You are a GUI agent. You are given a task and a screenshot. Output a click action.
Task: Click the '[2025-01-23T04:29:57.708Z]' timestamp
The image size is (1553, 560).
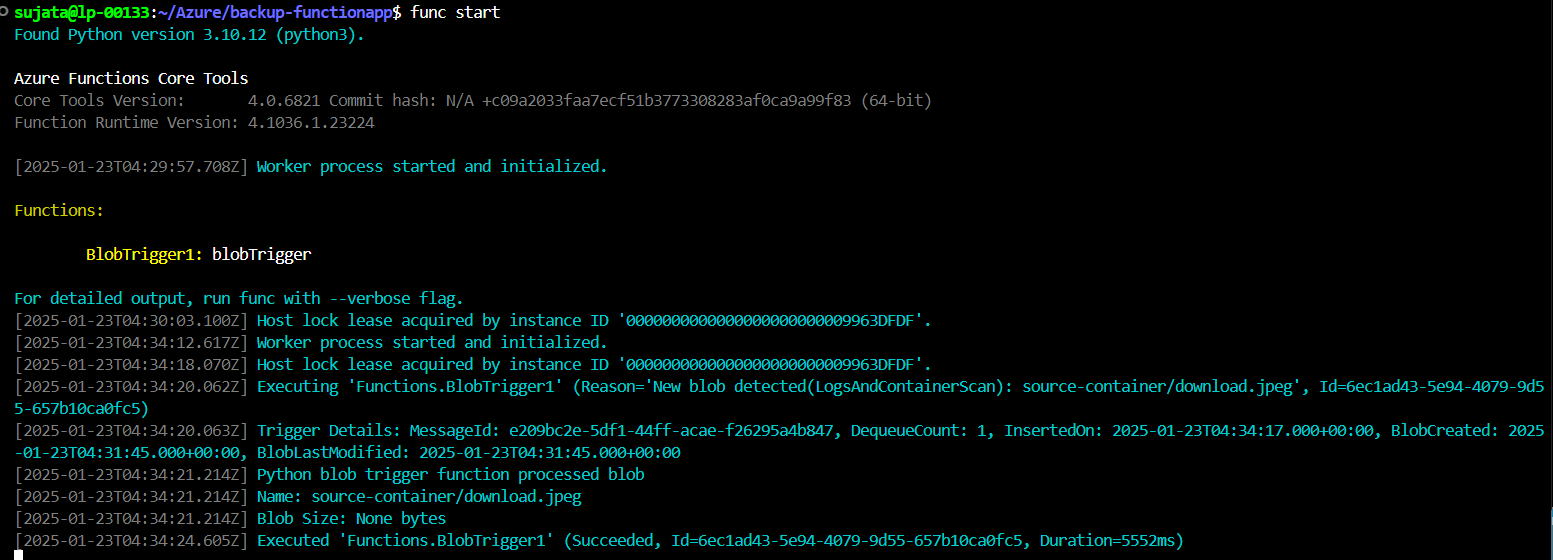pyautogui.click(x=131, y=166)
